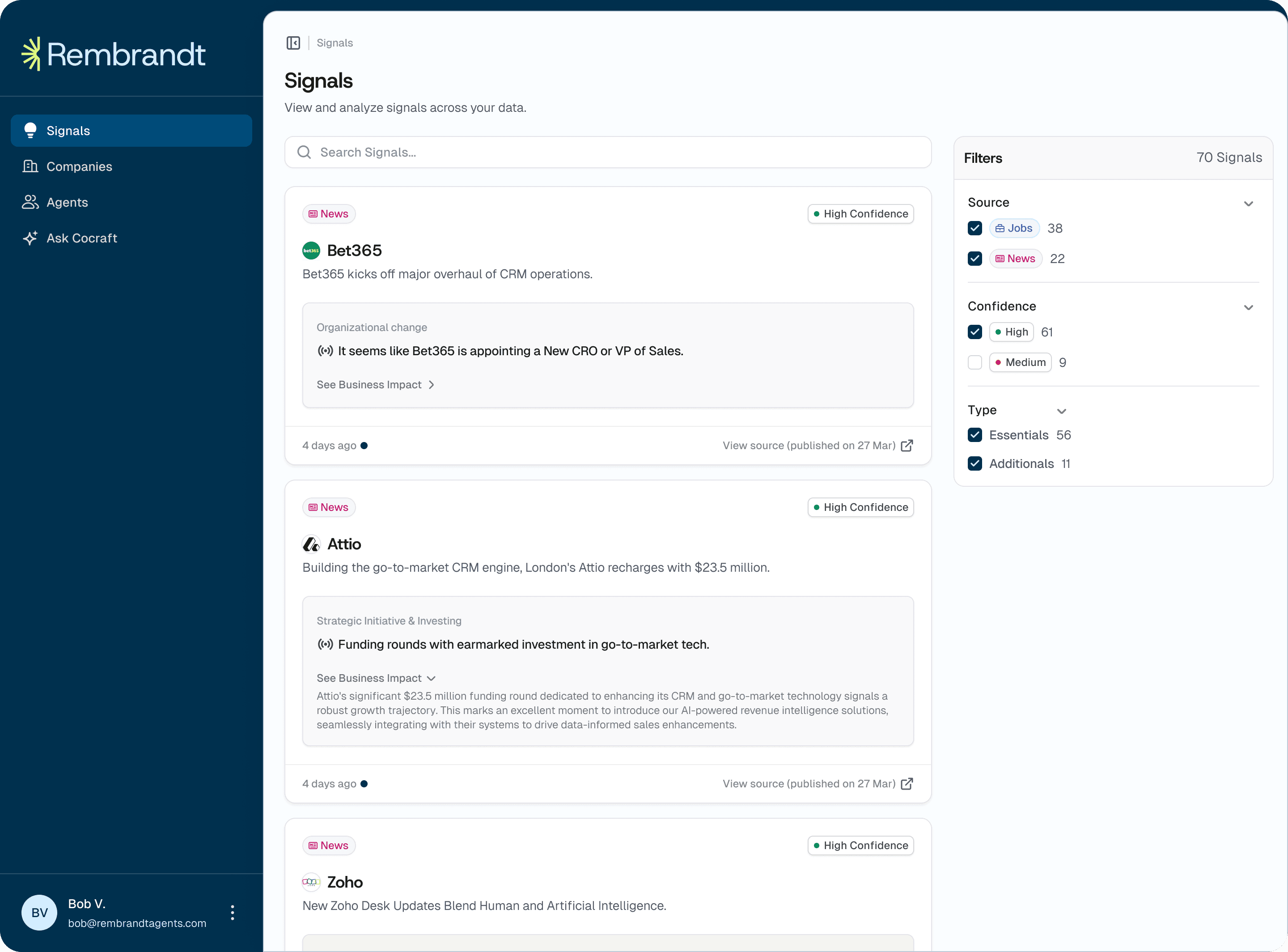The image size is (1288, 952).
Task: Click the unread dot on Bet365 card
Action: pos(364,446)
